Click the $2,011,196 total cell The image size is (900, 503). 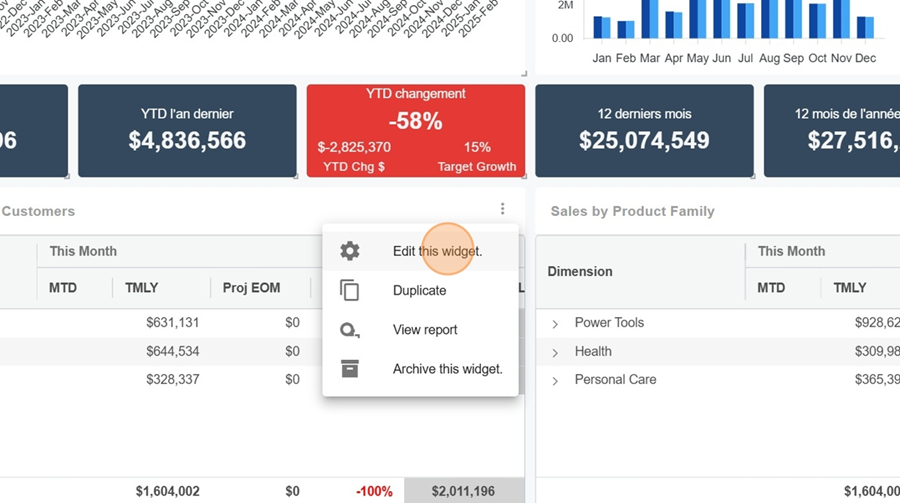point(463,491)
